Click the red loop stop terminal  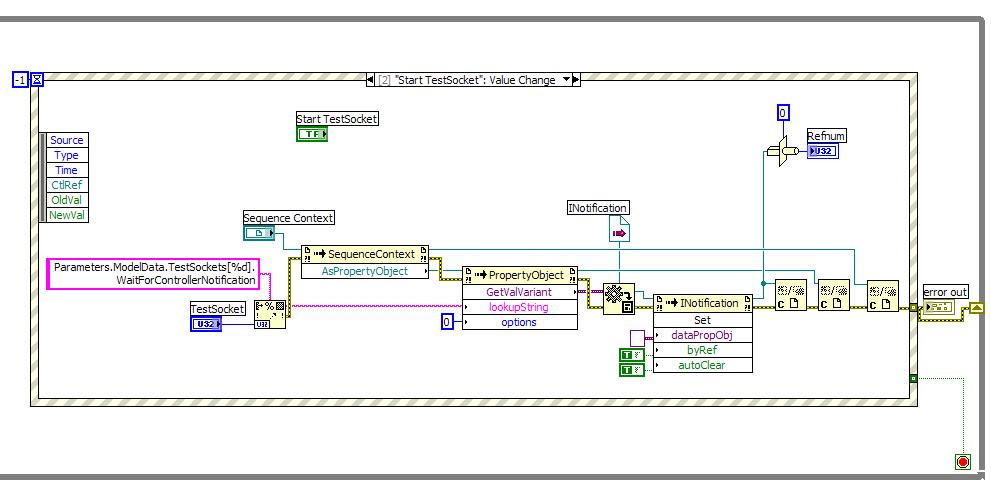click(x=963, y=462)
